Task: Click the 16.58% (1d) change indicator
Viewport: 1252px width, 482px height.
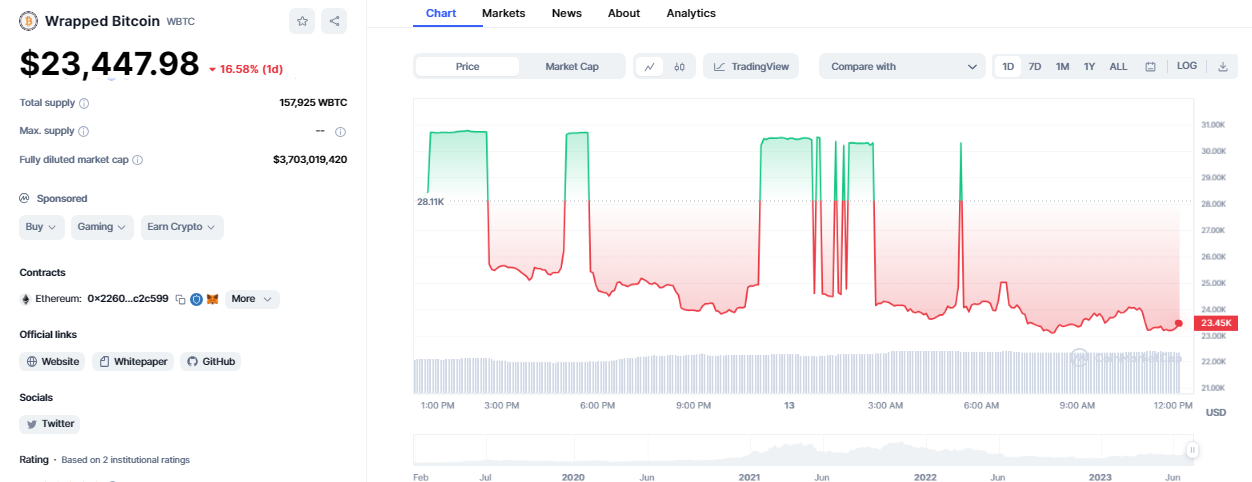Action: (246, 69)
